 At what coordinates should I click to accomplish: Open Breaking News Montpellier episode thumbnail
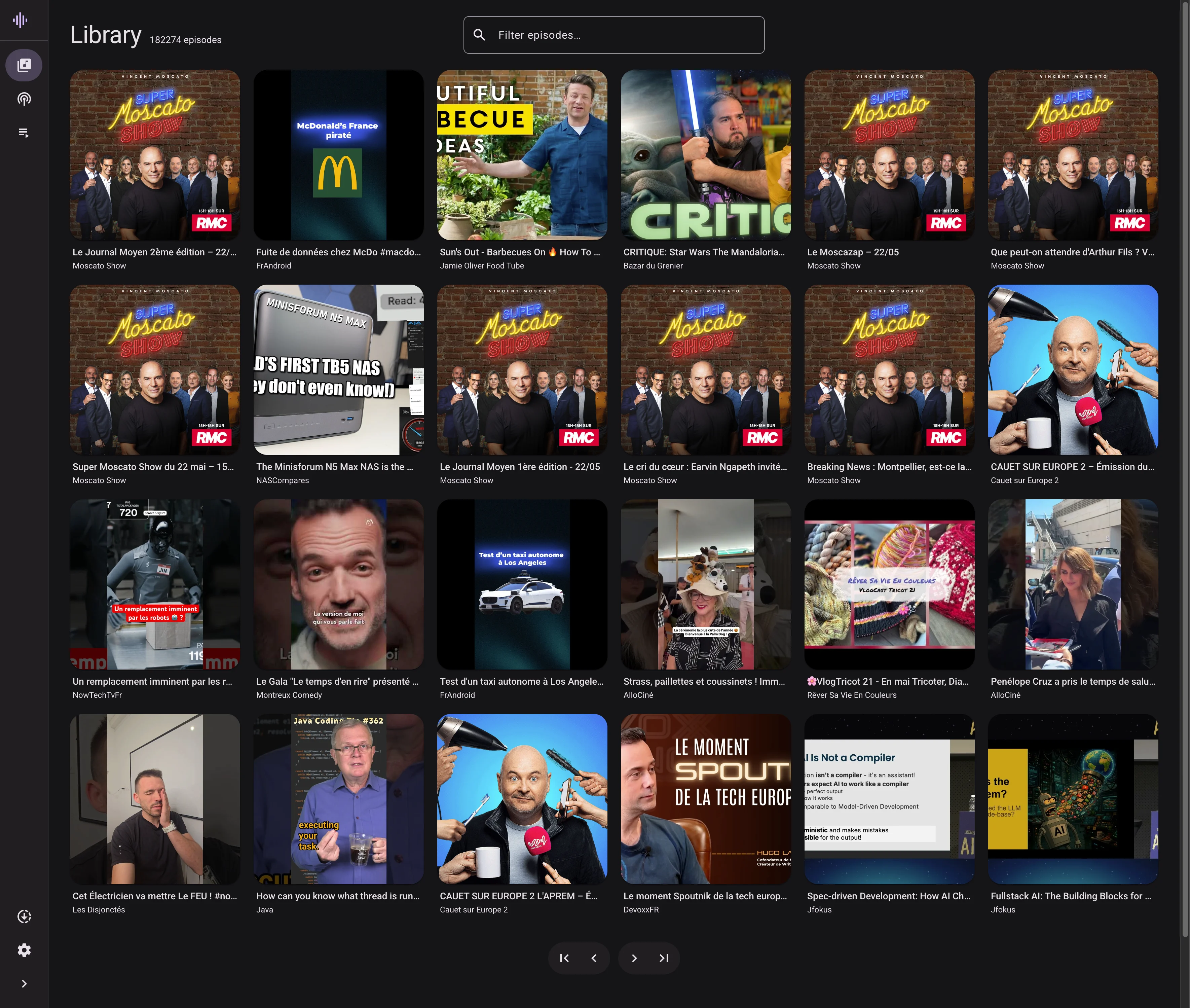890,370
